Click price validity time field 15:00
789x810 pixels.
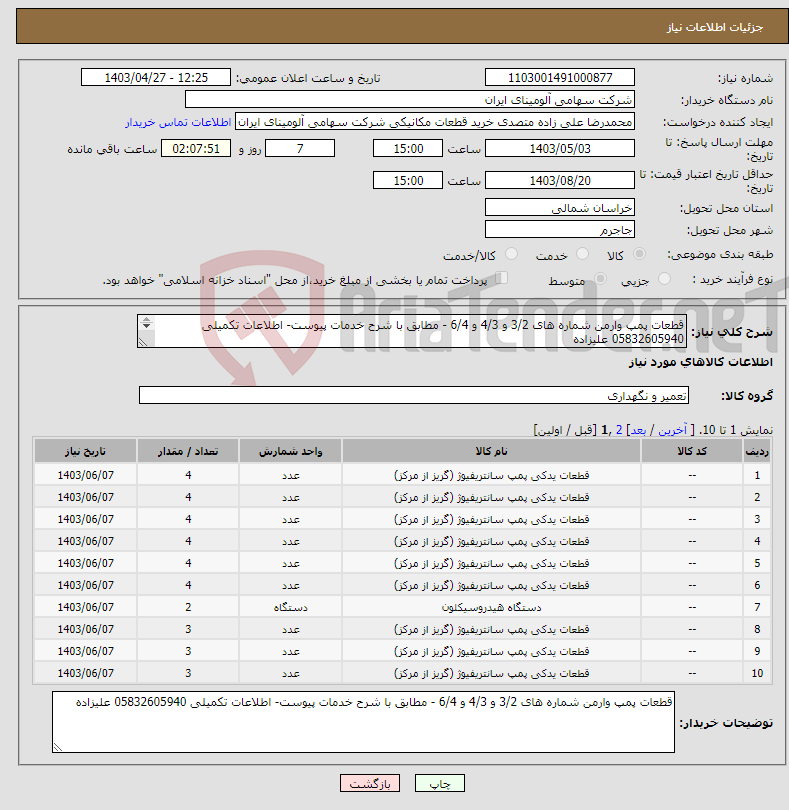pos(408,180)
